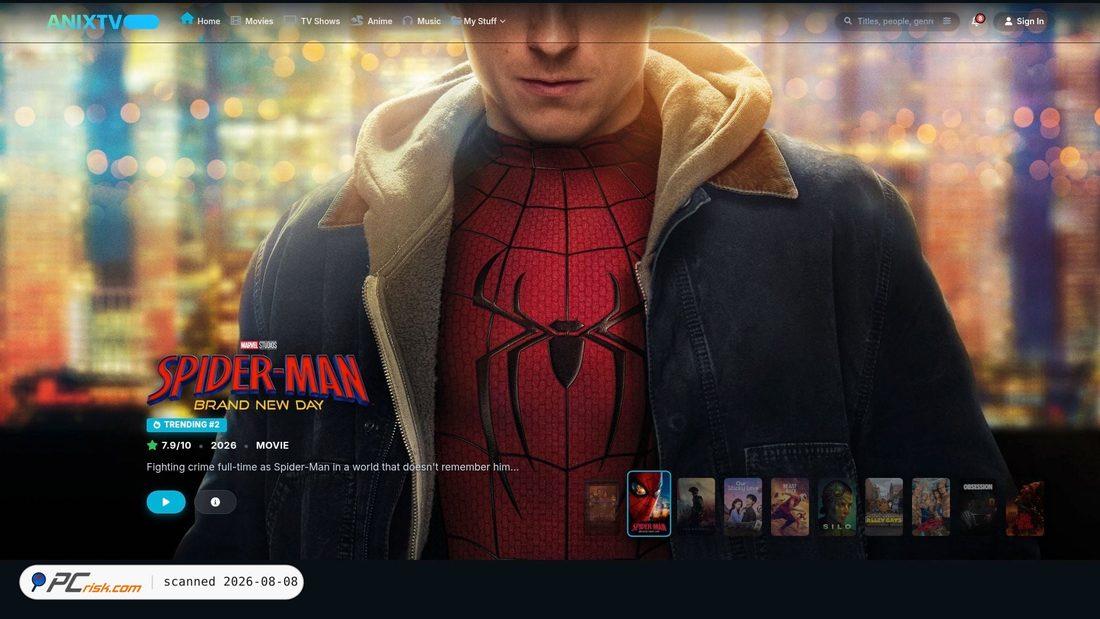
Task: Select the last red poster thumbnail
Action: pyautogui.click(x=1025, y=508)
